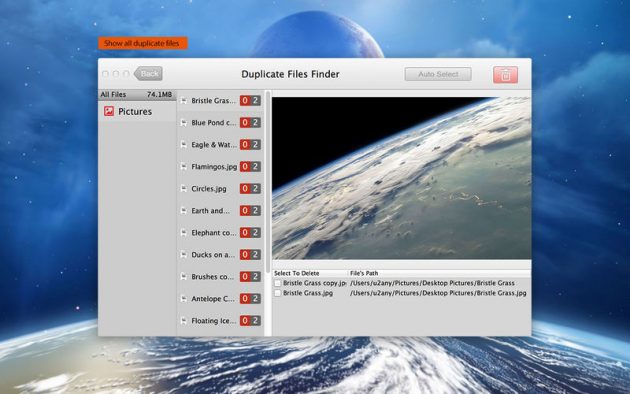Click the Auto Select button
This screenshot has height=394, width=630.
tap(438, 74)
